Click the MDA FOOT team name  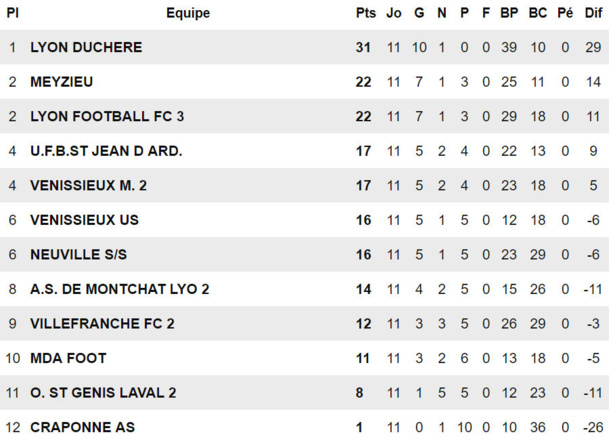point(68,358)
